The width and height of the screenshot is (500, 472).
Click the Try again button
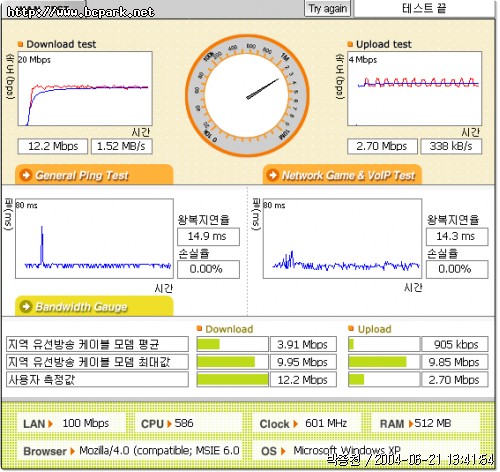[x=328, y=8]
